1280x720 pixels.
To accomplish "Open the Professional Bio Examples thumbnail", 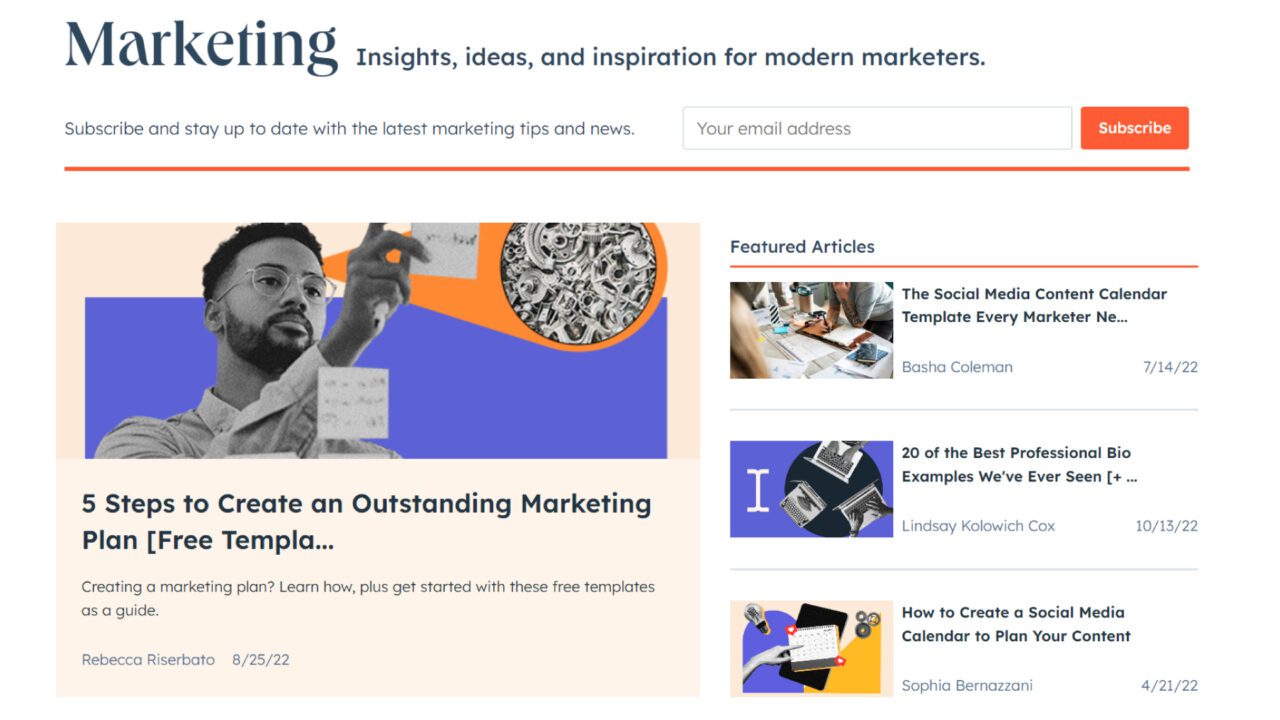I will point(811,489).
